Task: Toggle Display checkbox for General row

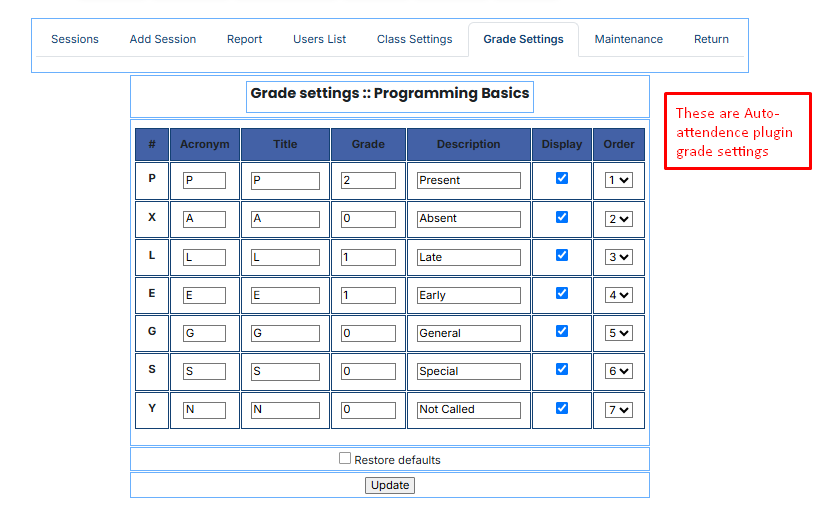Action: point(562,332)
